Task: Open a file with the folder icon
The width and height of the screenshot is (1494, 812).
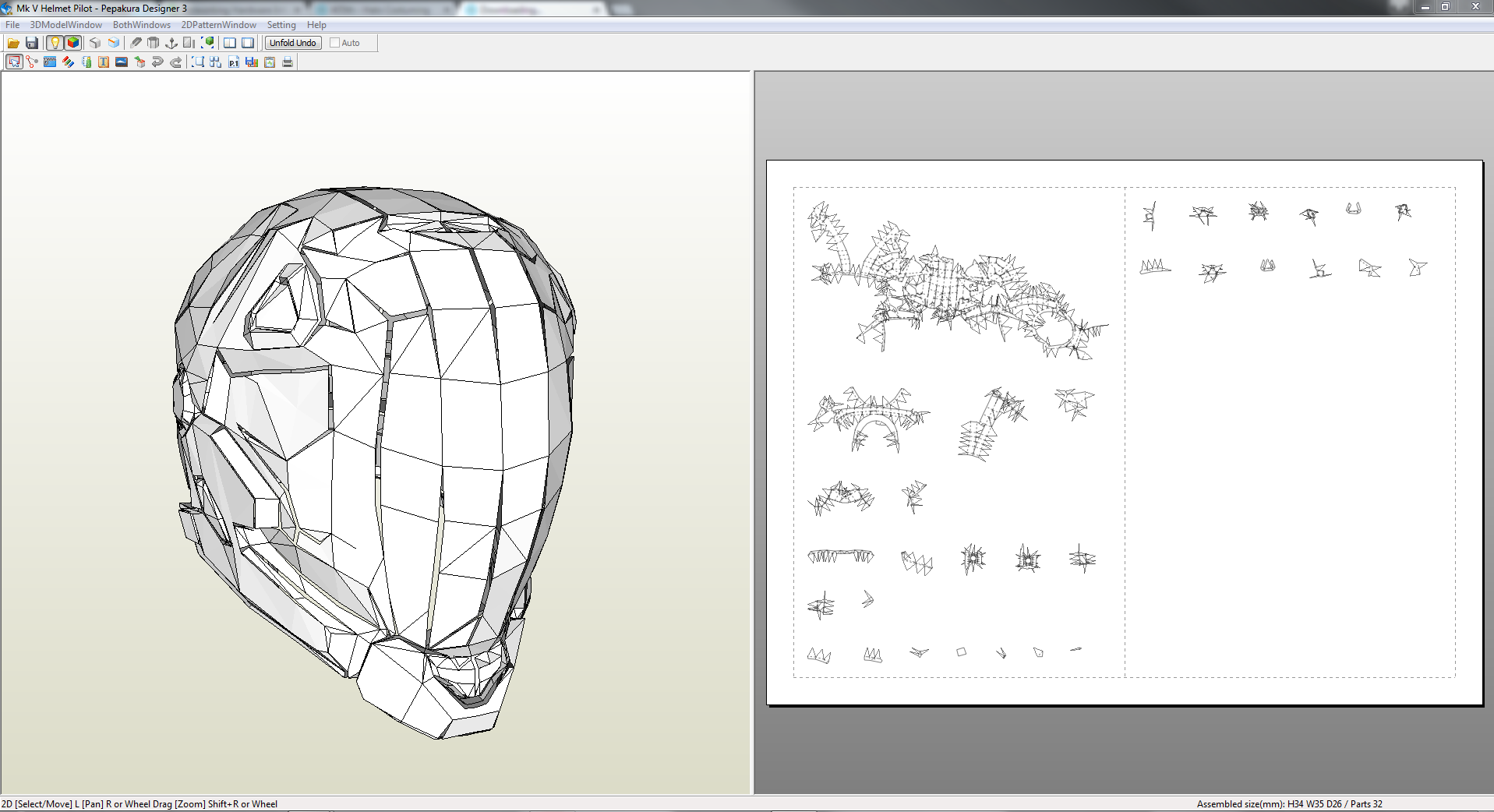Action: tap(13, 43)
